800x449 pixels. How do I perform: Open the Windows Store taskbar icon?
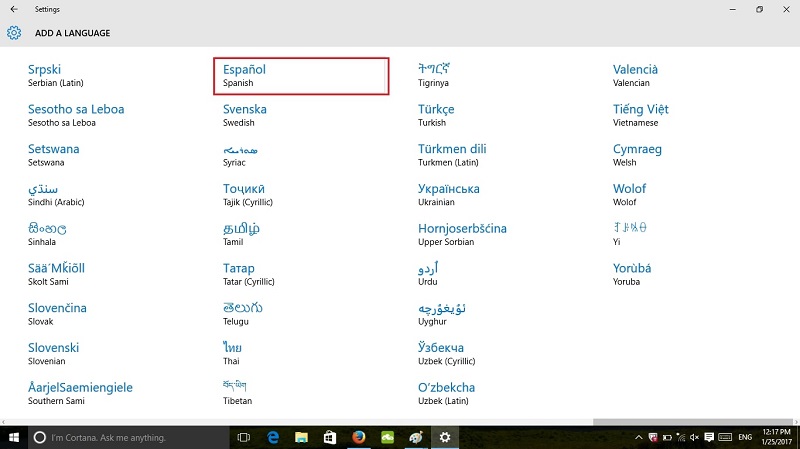329,437
